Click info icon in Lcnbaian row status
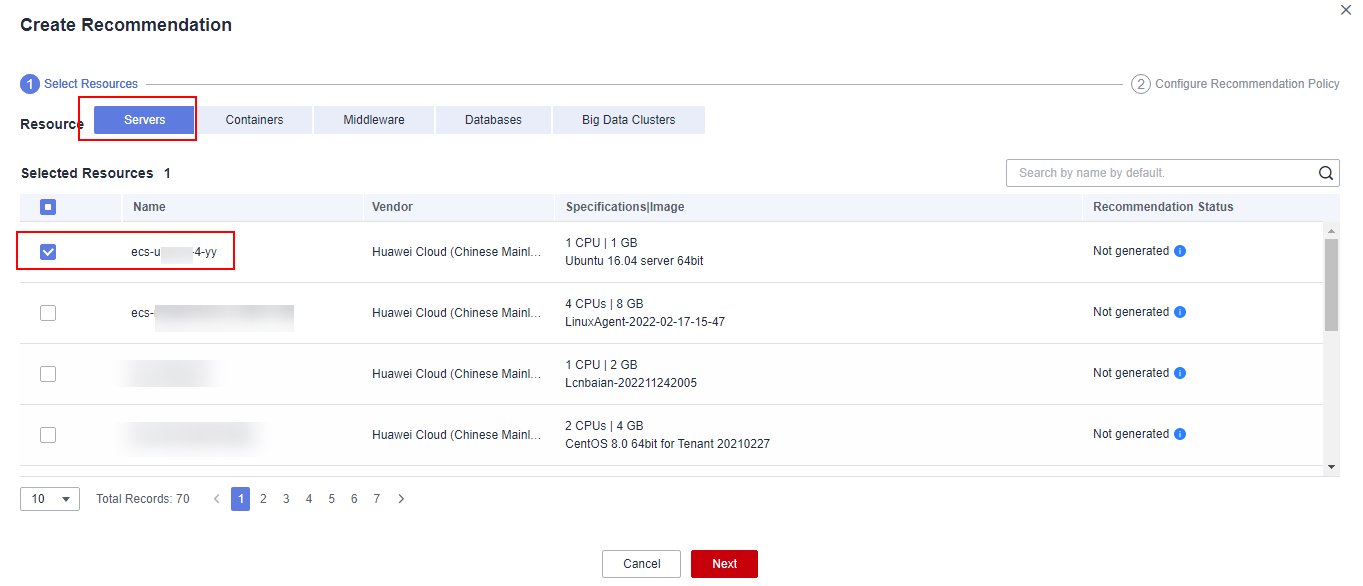The height and width of the screenshot is (586, 1363). click(x=1180, y=374)
